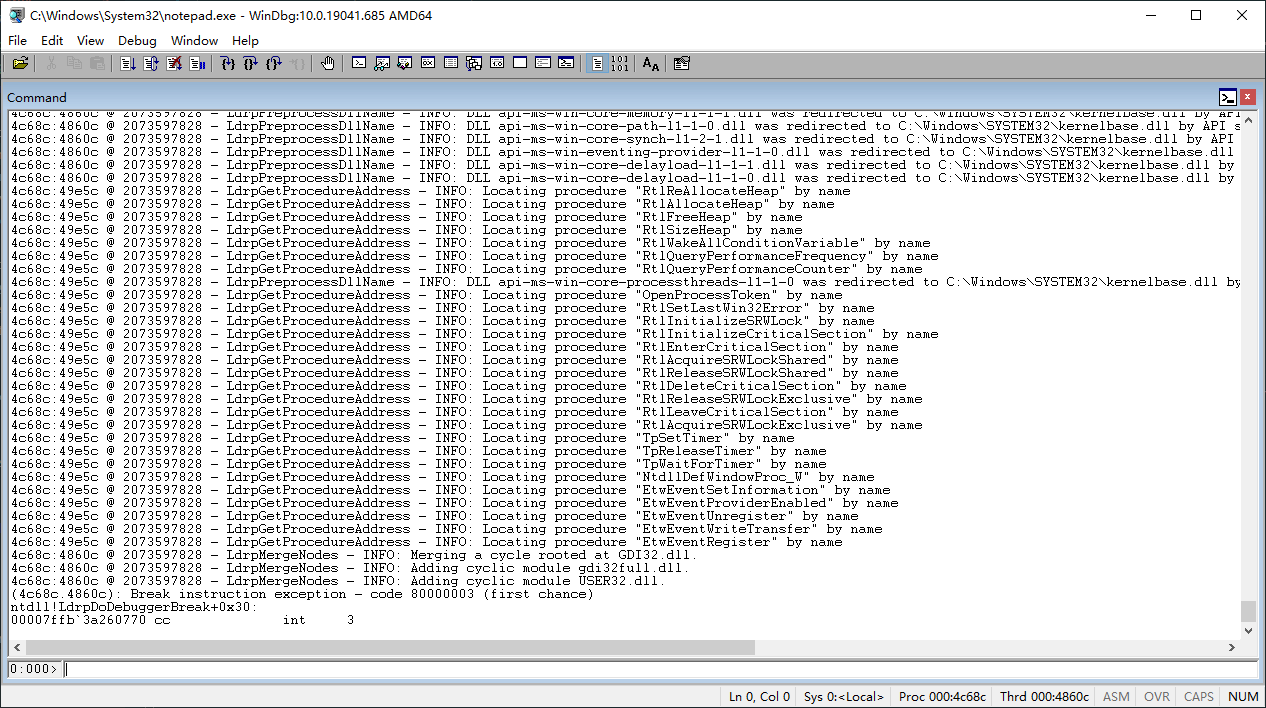Click the Stop debugging toolbar icon
This screenshot has height=708, width=1266.
(174, 63)
